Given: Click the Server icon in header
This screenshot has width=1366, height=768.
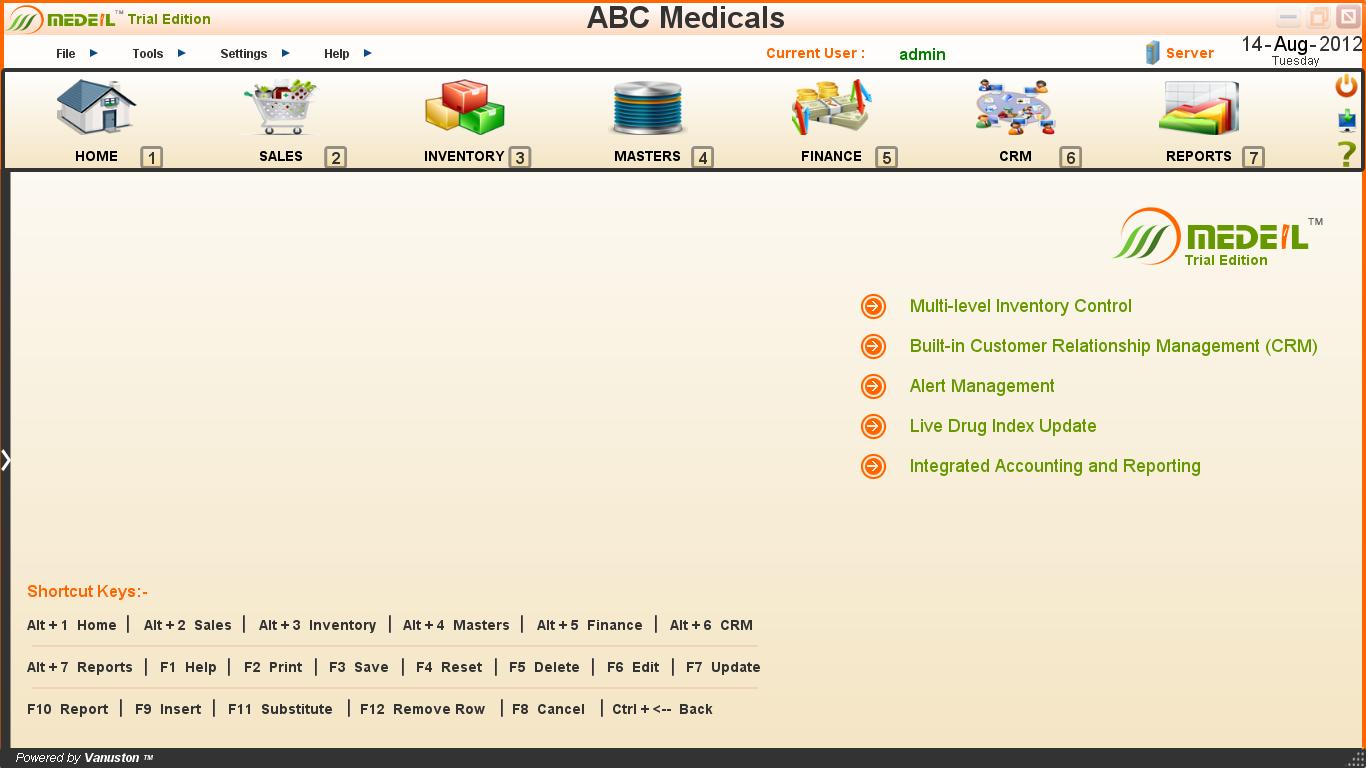Looking at the screenshot, I should coord(1152,53).
